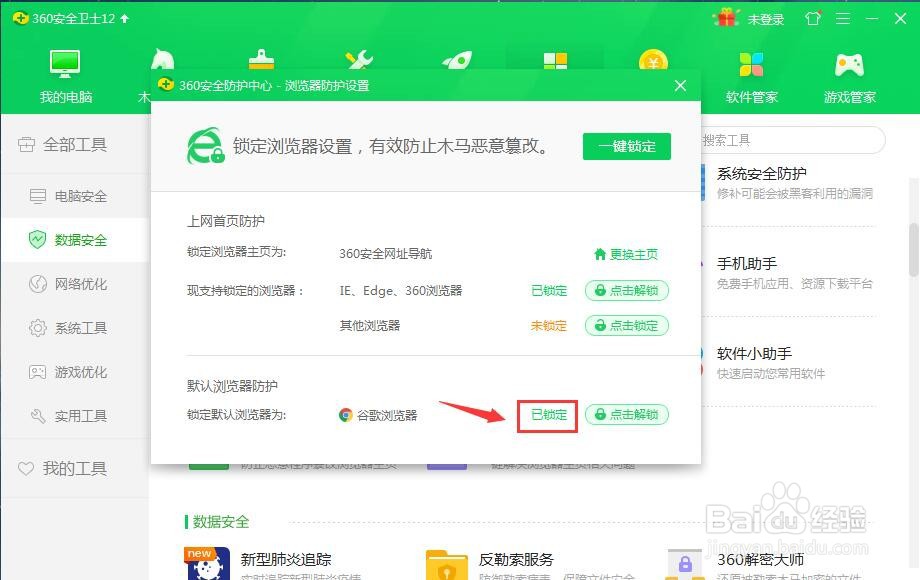Click the Chrome icon beside 谷歌浏览器
The width and height of the screenshot is (920, 580).
[x=346, y=415]
